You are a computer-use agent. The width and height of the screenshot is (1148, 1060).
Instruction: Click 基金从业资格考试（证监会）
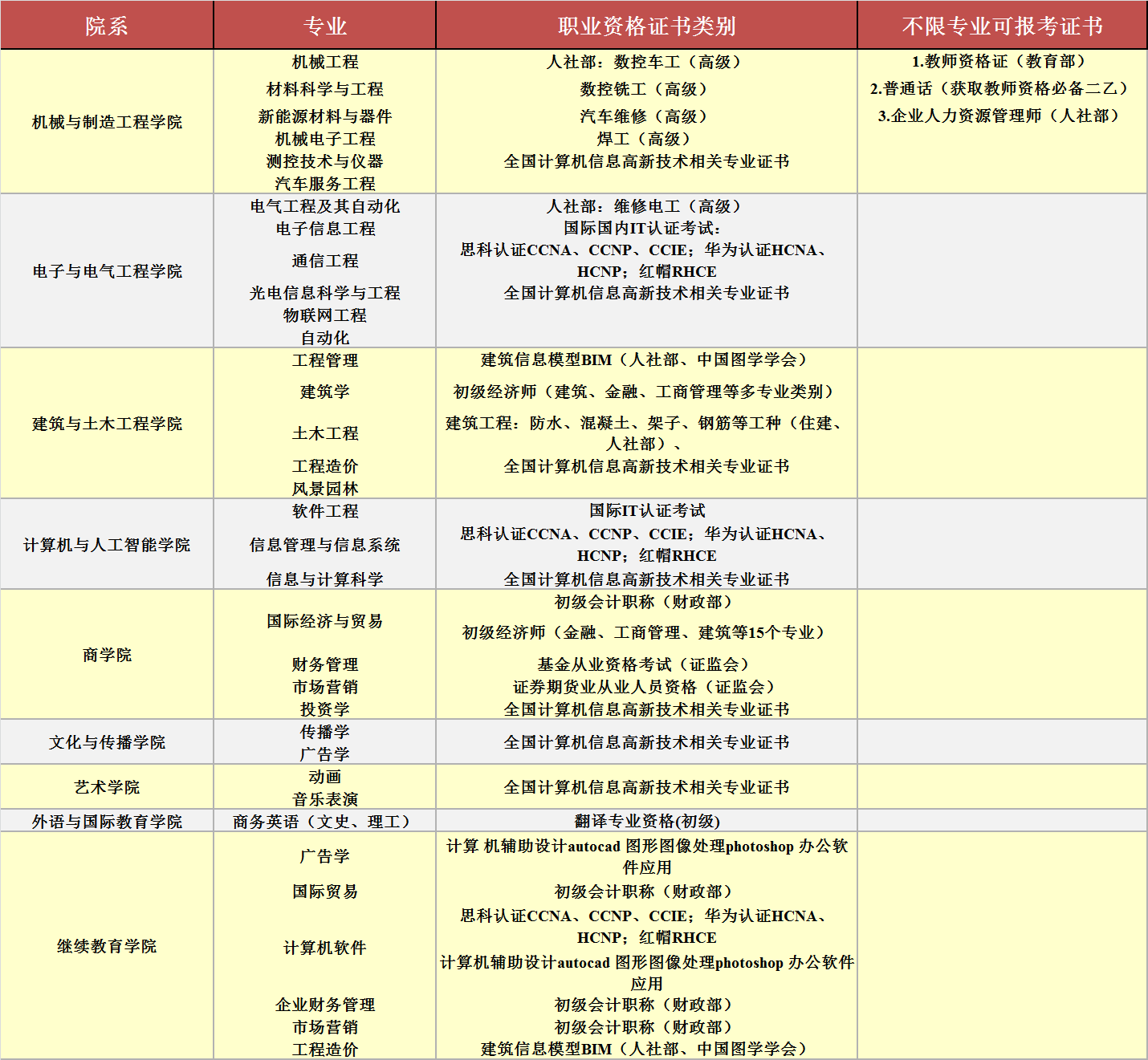pyautogui.click(x=646, y=664)
